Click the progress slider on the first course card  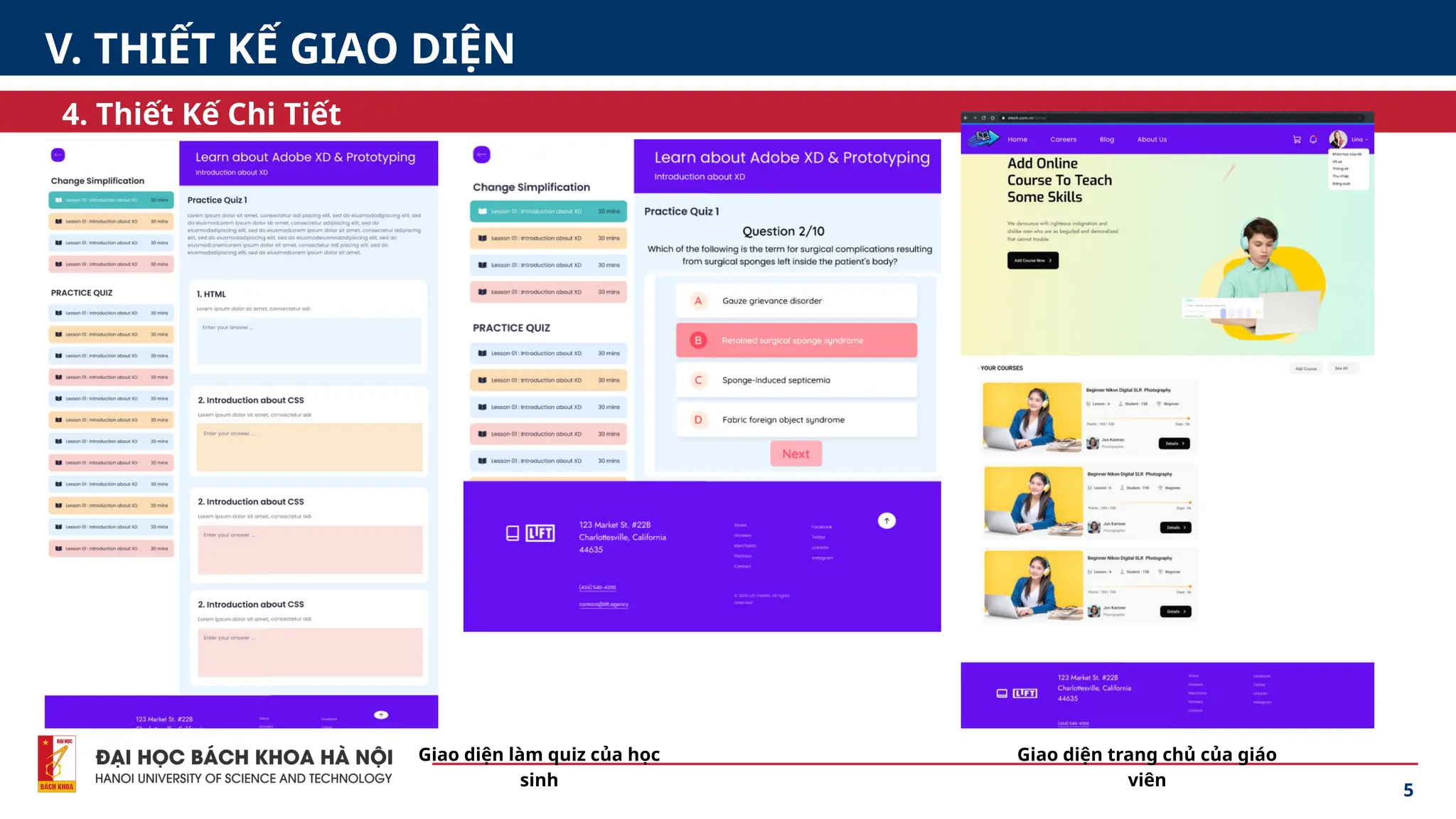(x=1138, y=418)
